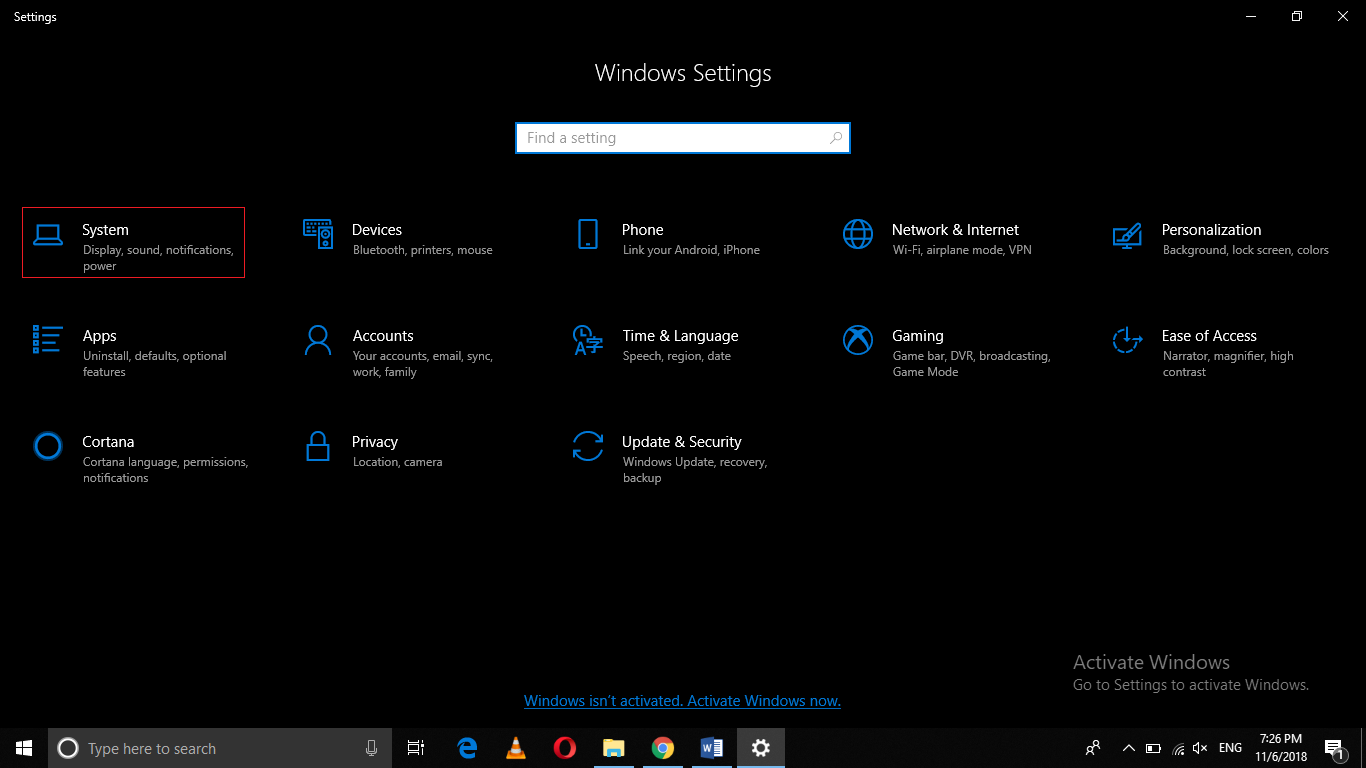Viewport: 1366px width, 768px height.
Task: Click the Activate Windows now link
Action: point(682,700)
